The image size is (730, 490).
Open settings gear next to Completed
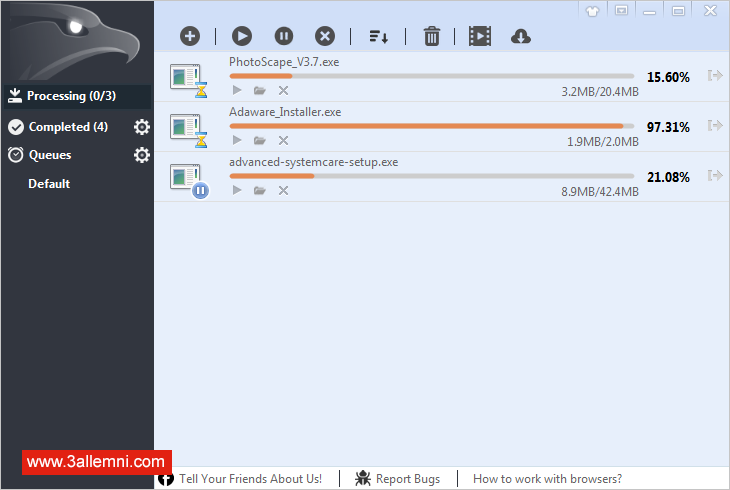pyautogui.click(x=142, y=127)
